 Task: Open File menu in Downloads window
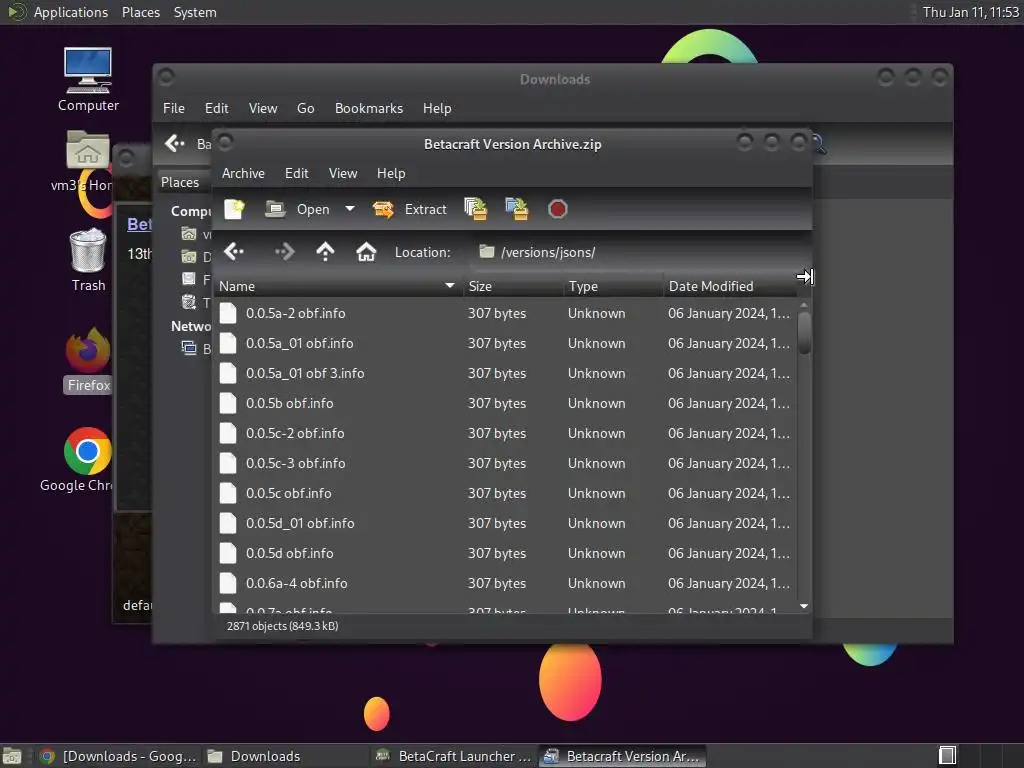click(174, 108)
